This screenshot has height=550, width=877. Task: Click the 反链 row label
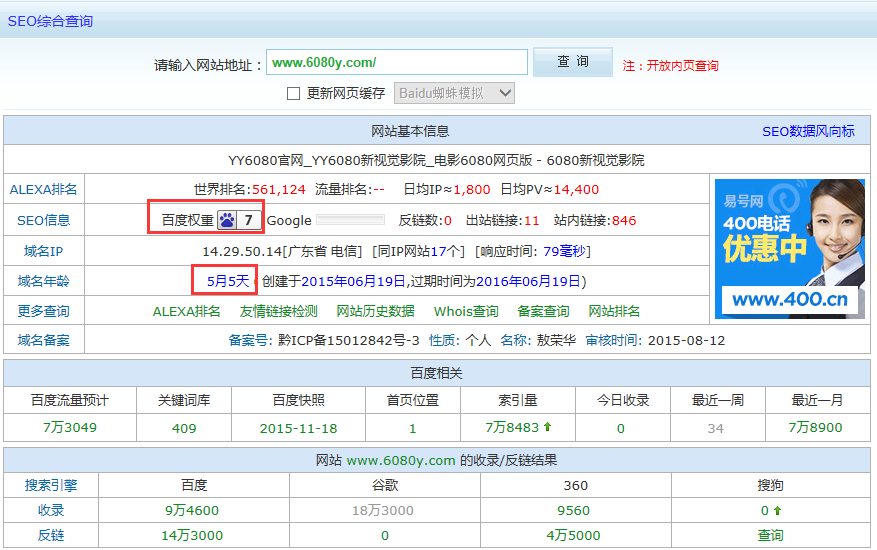point(51,535)
